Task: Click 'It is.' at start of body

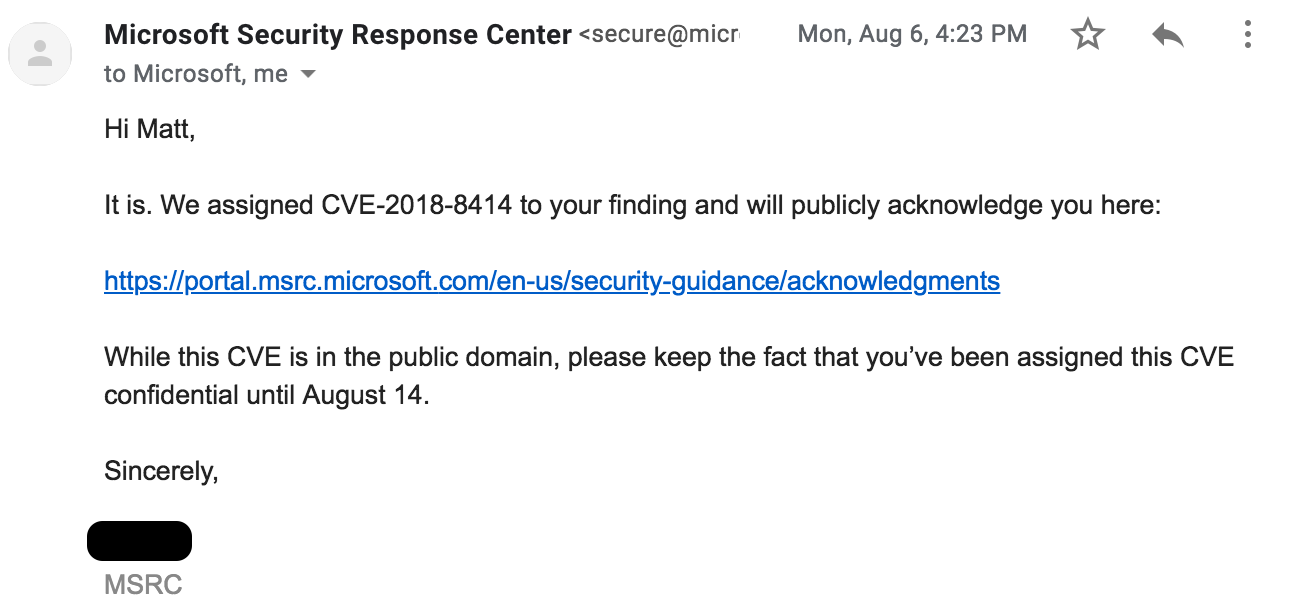Action: tap(128, 206)
